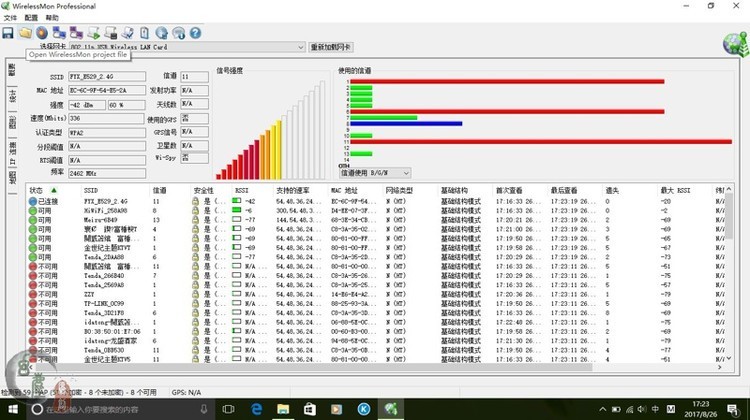Click the blue connected status icon for FYX_B529_2.4G
Screen dimensions: 750x420
(33, 201)
